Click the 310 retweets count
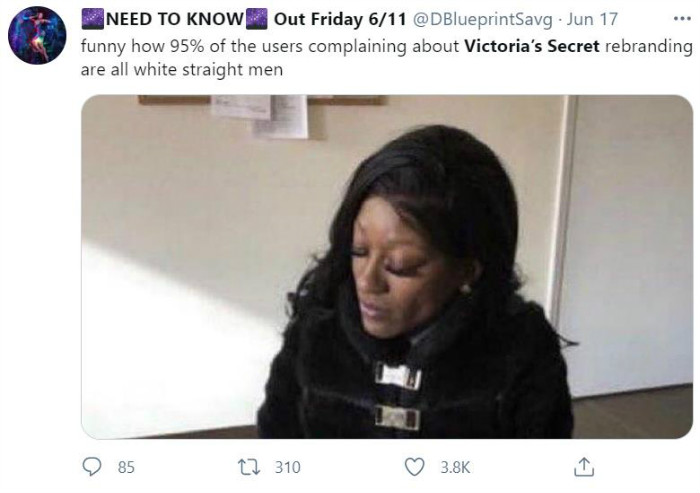 288,467
